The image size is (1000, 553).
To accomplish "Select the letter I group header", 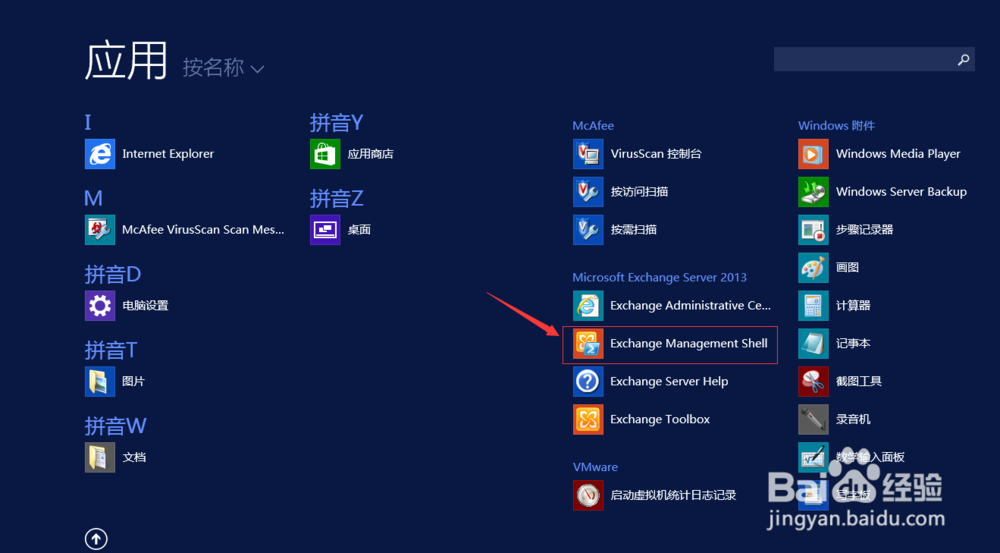I will click(x=88, y=122).
